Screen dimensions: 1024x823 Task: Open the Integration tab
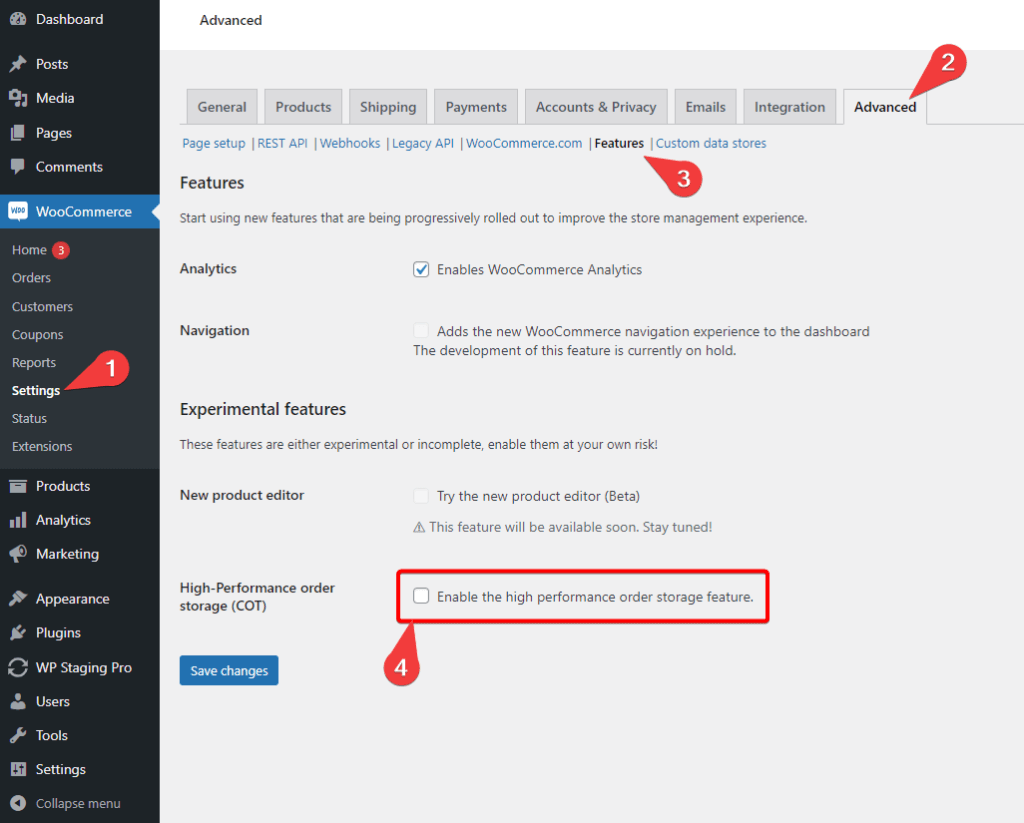pos(790,106)
